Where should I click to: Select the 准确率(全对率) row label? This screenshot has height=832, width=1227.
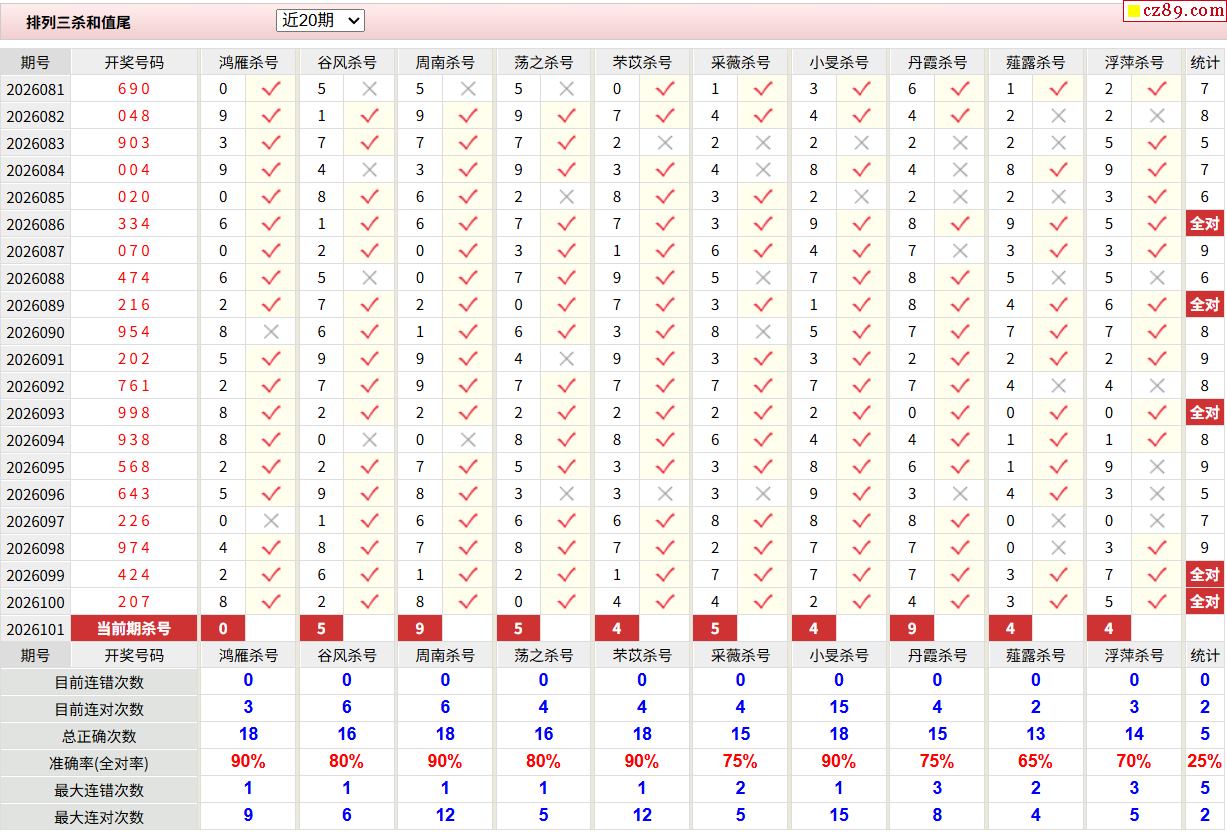[99, 763]
